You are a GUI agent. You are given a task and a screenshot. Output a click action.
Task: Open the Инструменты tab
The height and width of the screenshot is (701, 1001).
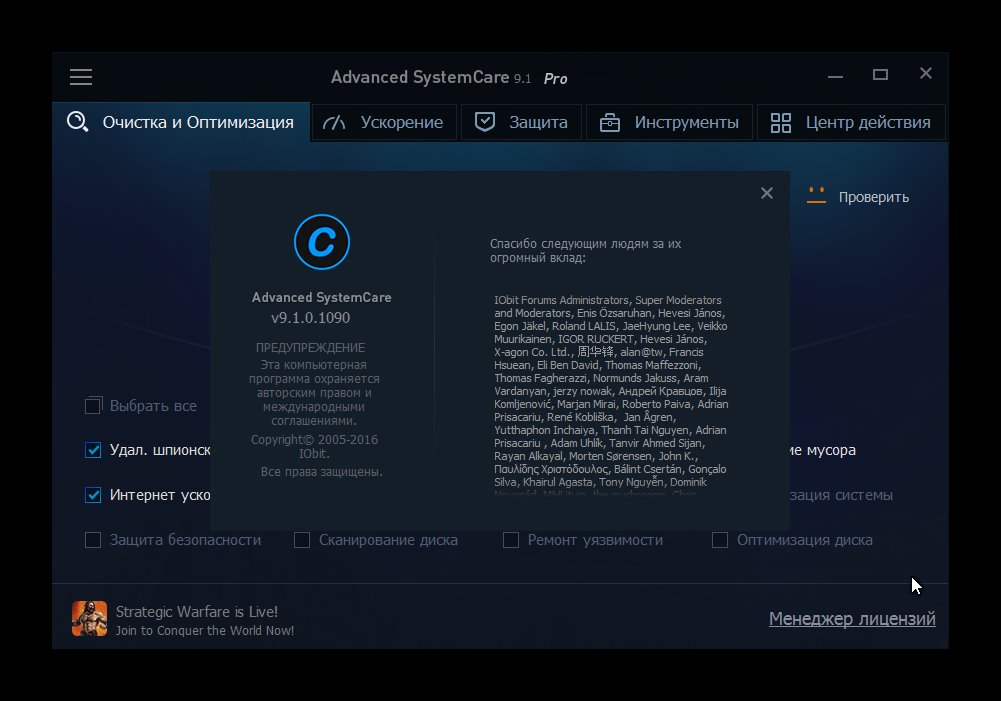[x=669, y=122]
